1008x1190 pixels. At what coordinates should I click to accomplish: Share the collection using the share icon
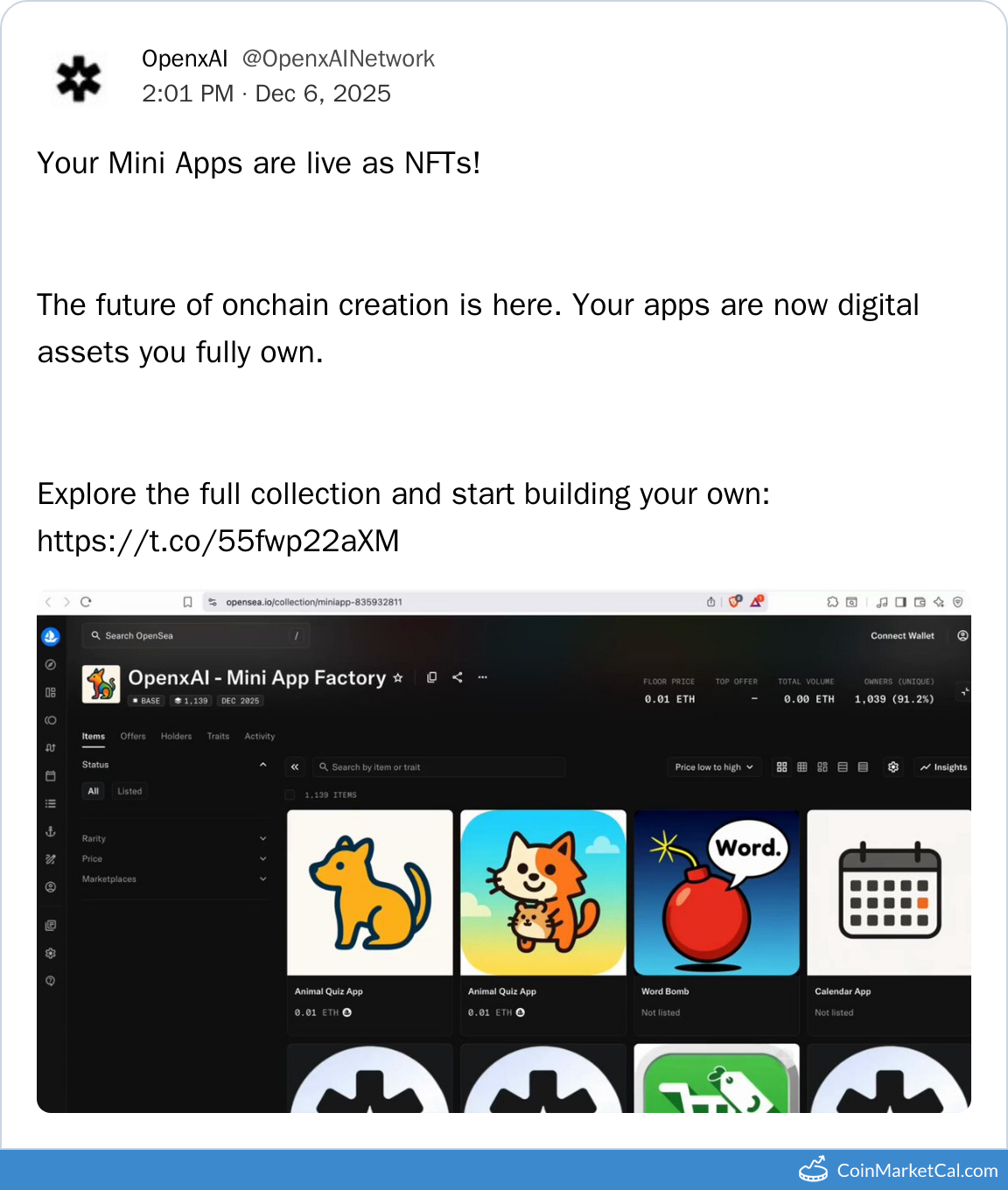click(457, 677)
